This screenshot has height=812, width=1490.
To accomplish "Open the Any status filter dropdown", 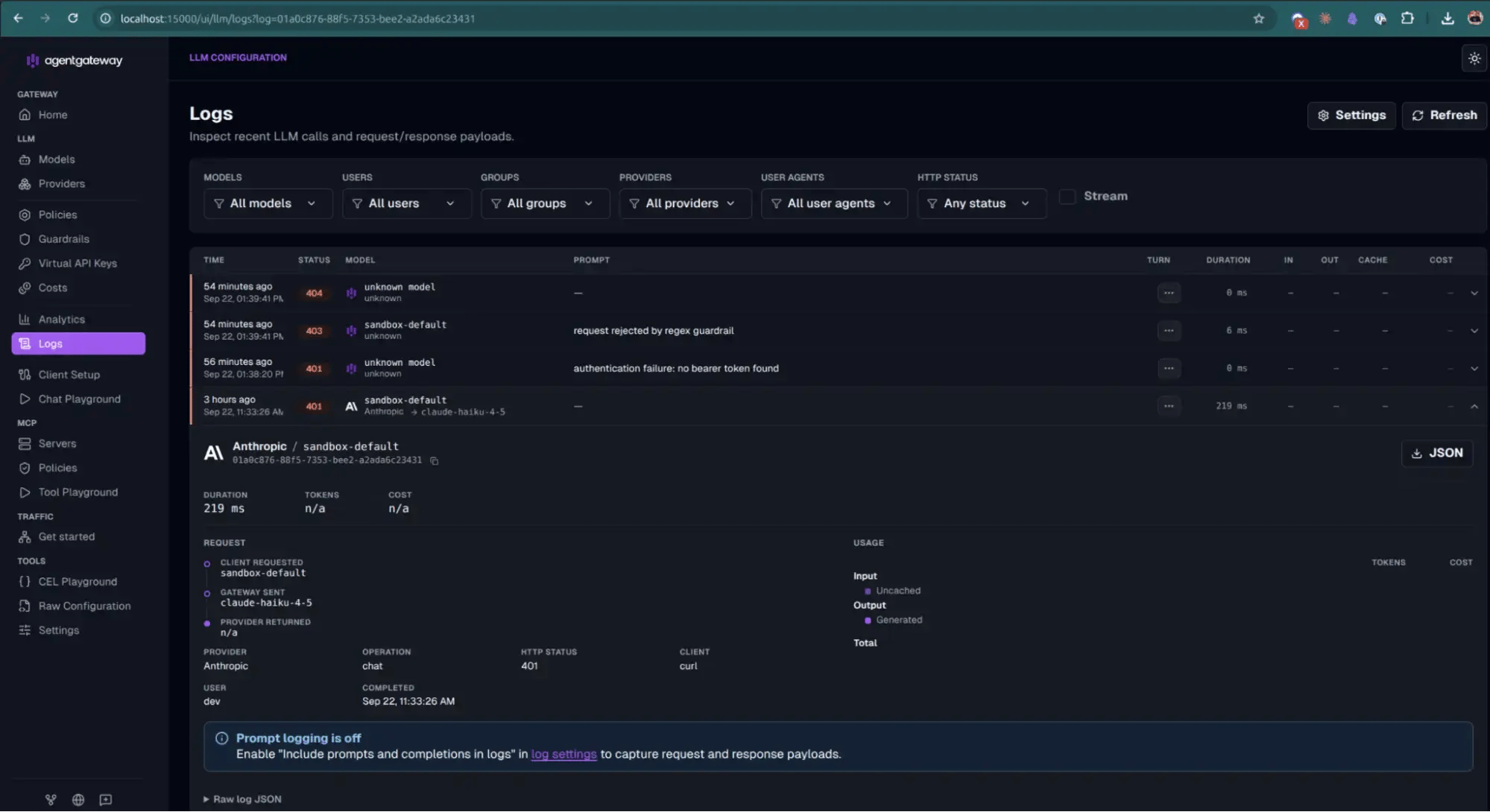I will (982, 203).
